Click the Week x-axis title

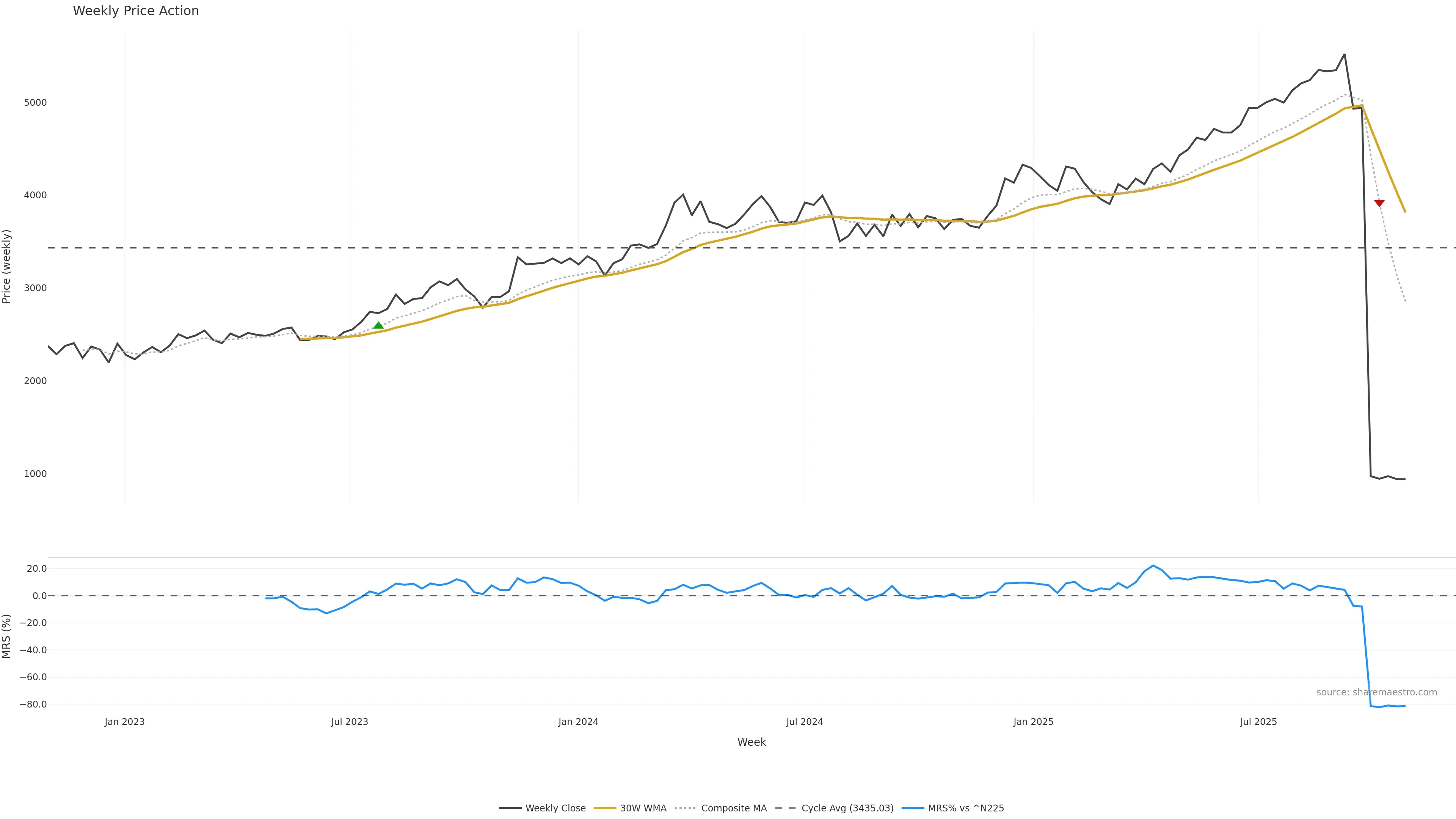click(751, 742)
